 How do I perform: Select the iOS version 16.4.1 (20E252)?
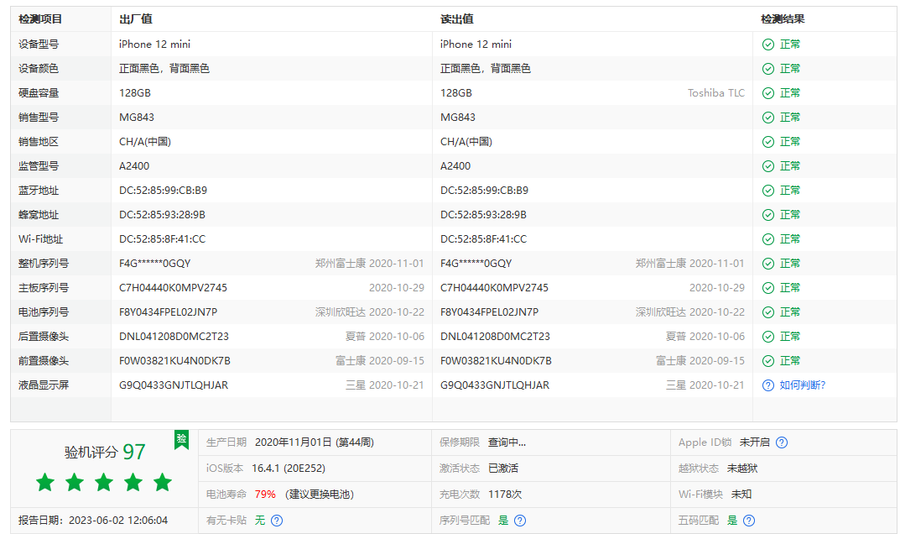[x=289, y=469]
